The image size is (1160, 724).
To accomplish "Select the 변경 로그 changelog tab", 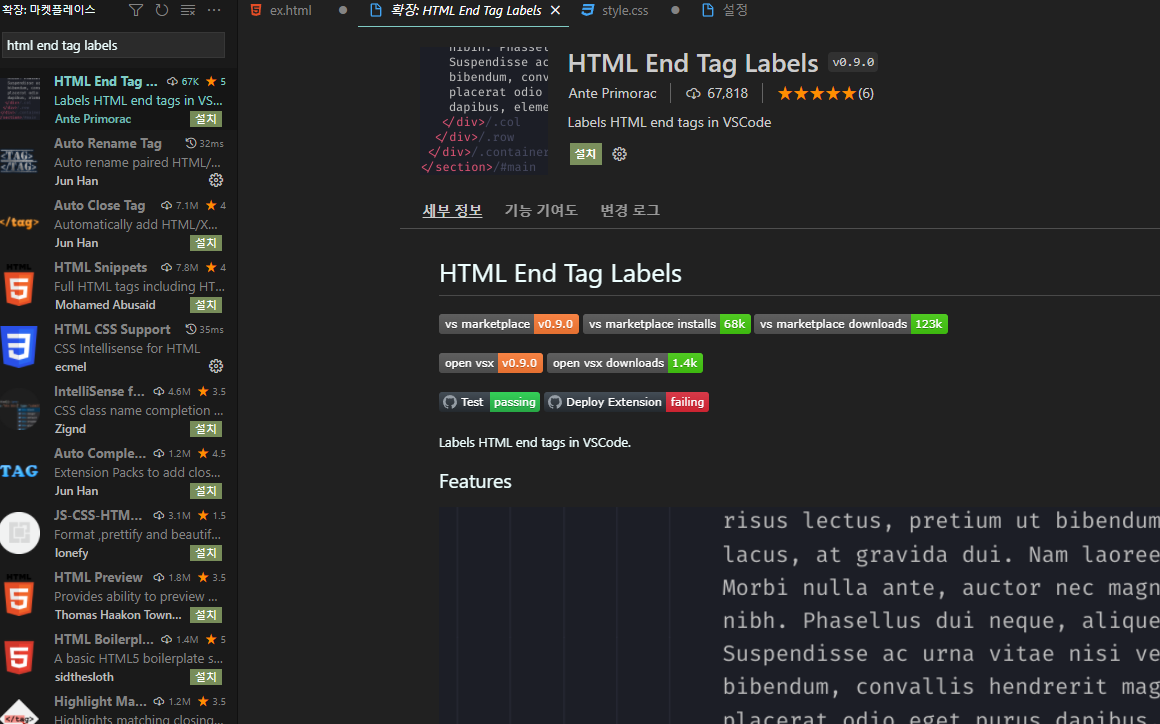I will coord(630,211).
